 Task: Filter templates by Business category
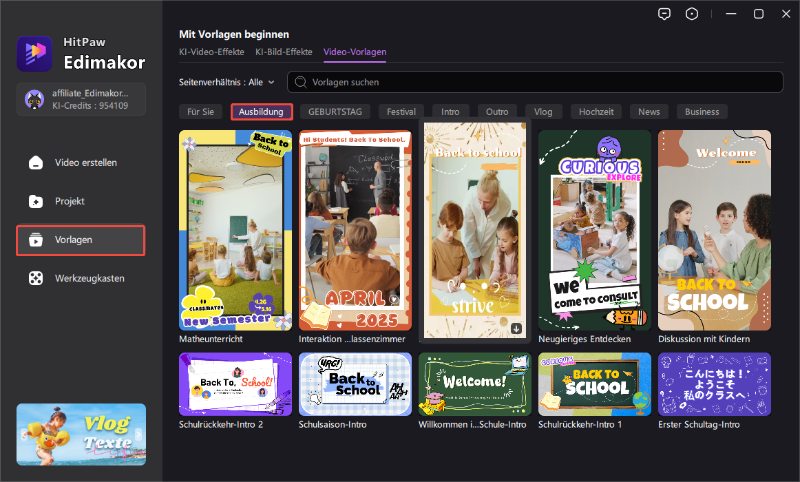coord(701,112)
